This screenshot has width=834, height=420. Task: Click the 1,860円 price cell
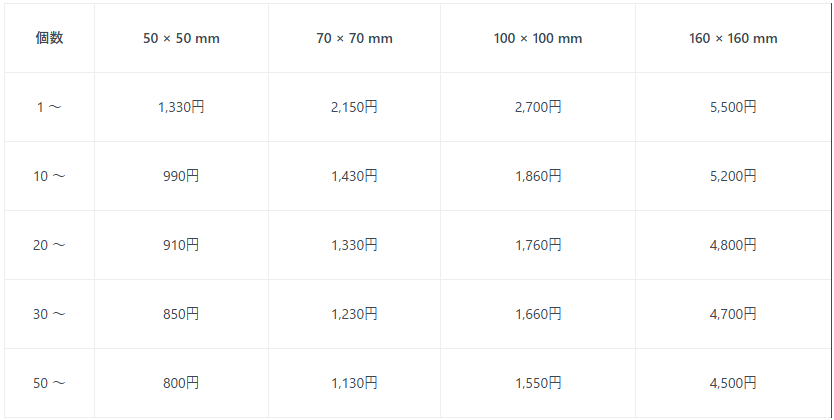tap(538, 176)
